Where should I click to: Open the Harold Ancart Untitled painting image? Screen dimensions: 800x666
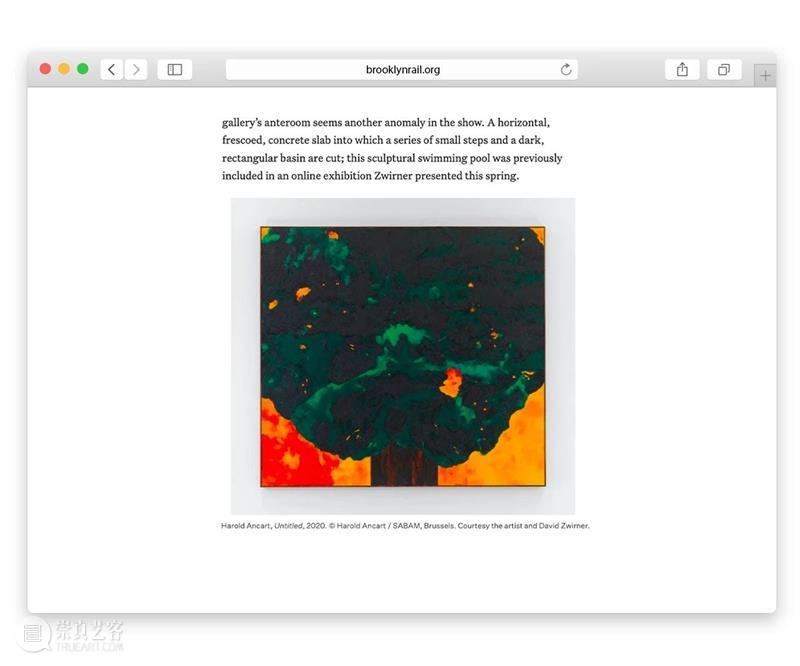[x=403, y=356]
